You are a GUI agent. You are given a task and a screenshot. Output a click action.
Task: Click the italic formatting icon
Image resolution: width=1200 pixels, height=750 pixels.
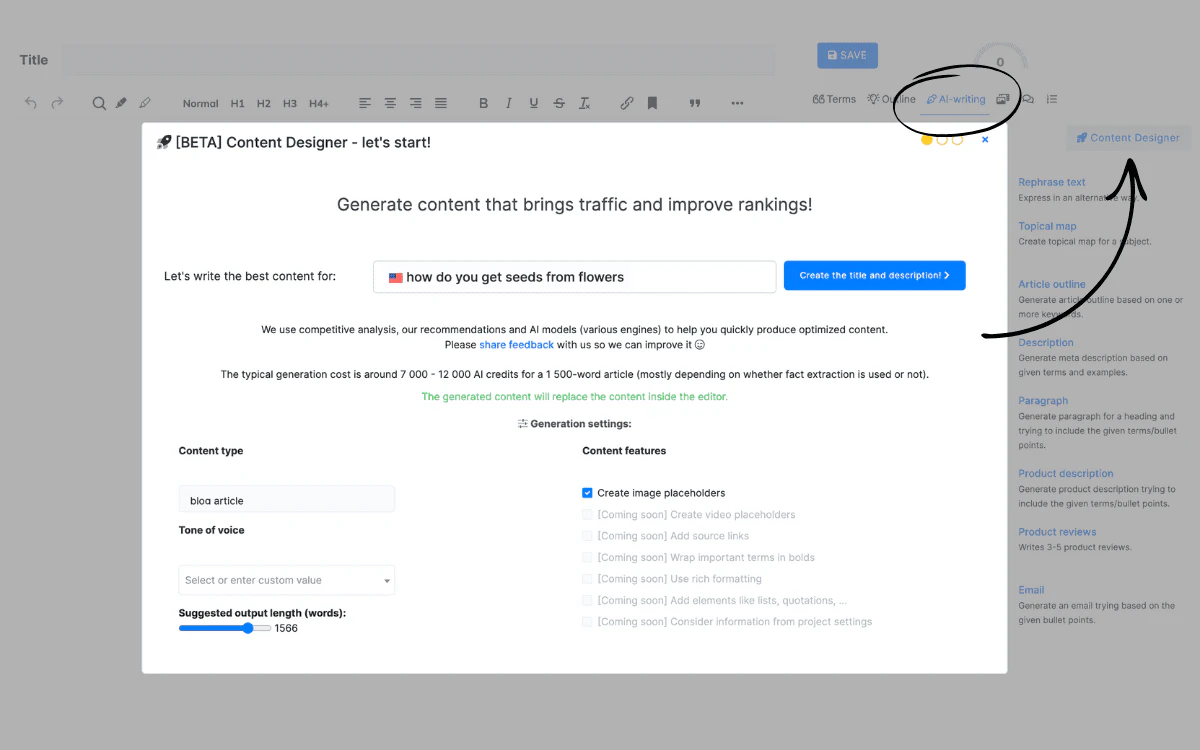[508, 103]
